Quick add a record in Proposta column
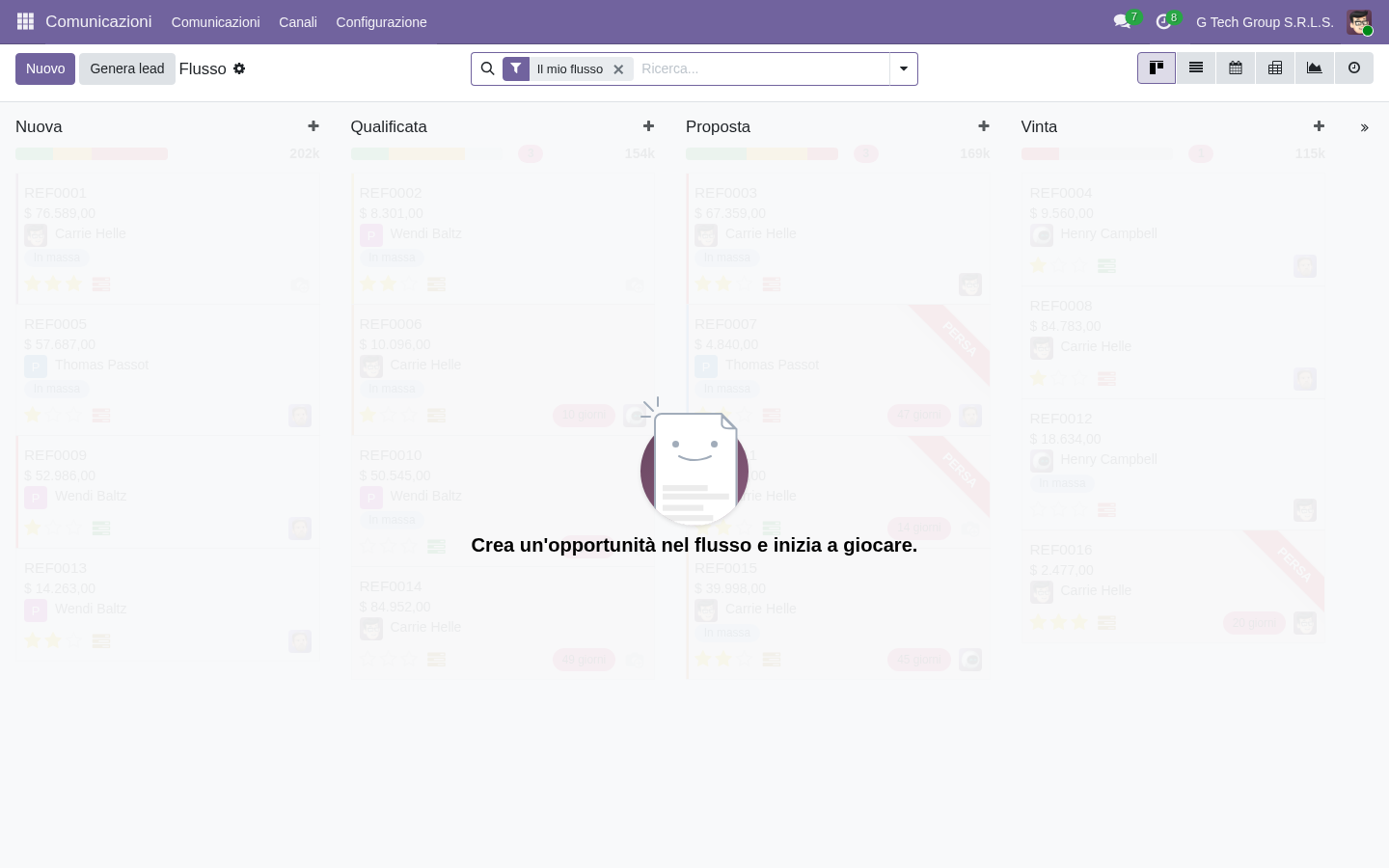Viewport: 1389px width, 868px height. pyautogui.click(x=984, y=126)
